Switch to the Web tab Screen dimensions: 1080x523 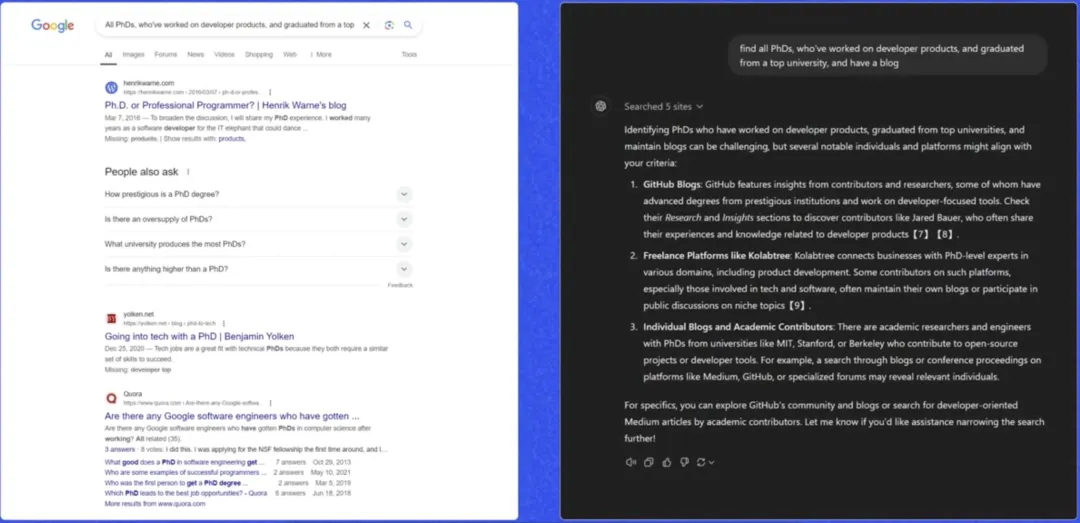coord(290,54)
